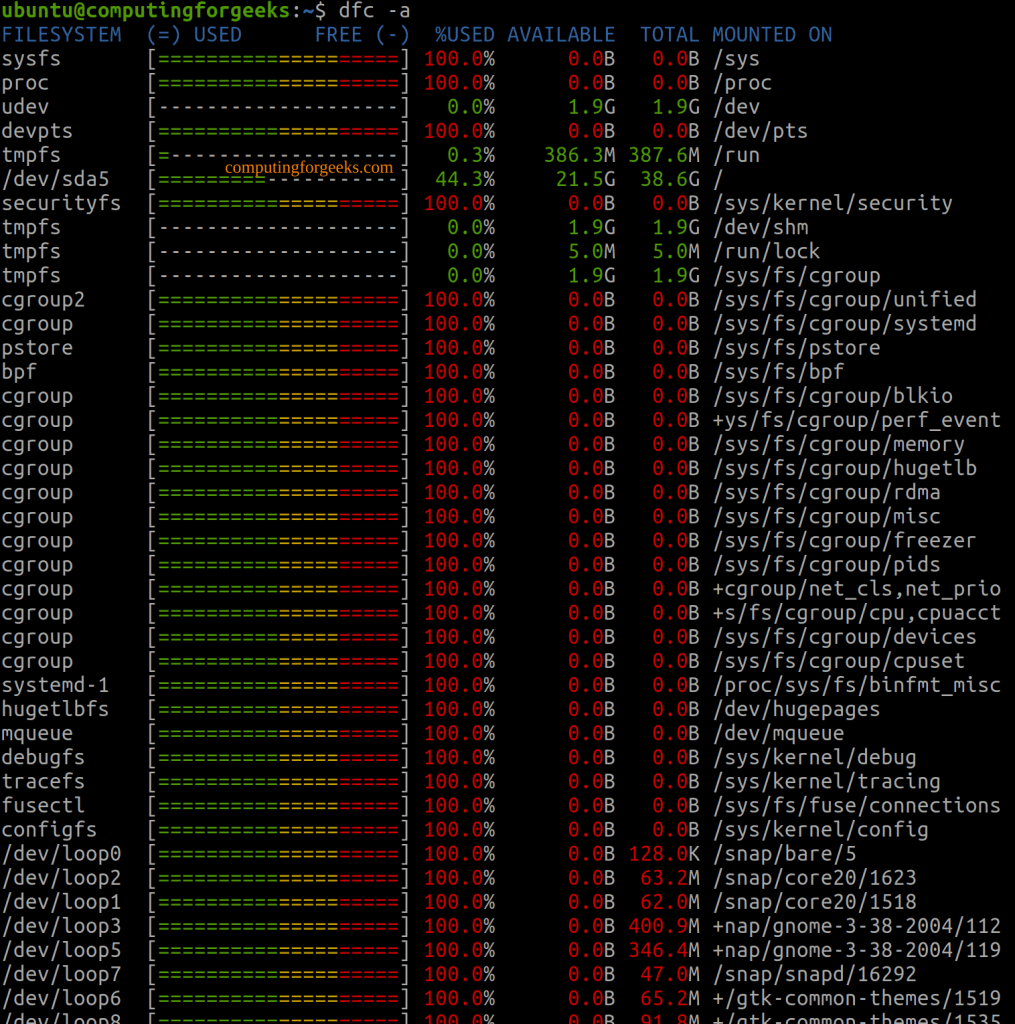Viewport: 1015px width, 1024px height.
Task: Click the 400.9M total value
Action: [x=664, y=926]
